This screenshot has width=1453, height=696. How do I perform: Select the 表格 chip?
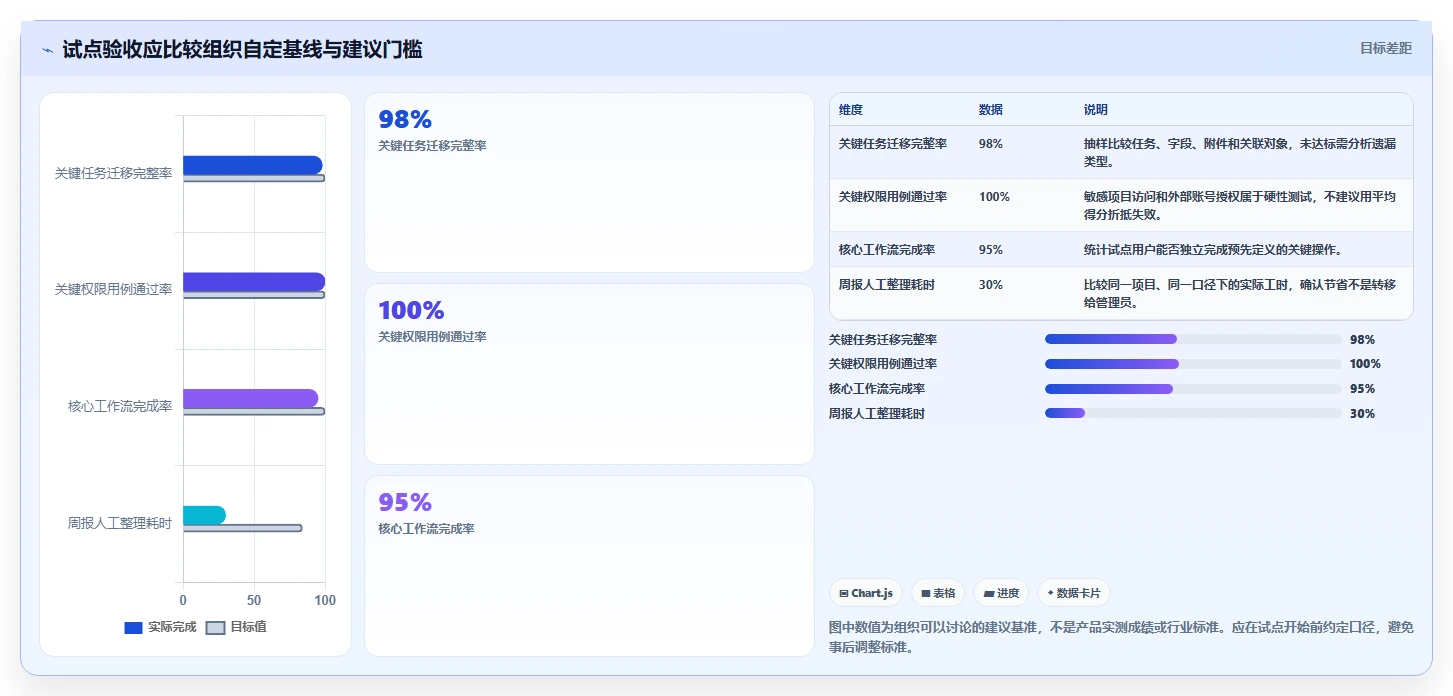point(938,593)
